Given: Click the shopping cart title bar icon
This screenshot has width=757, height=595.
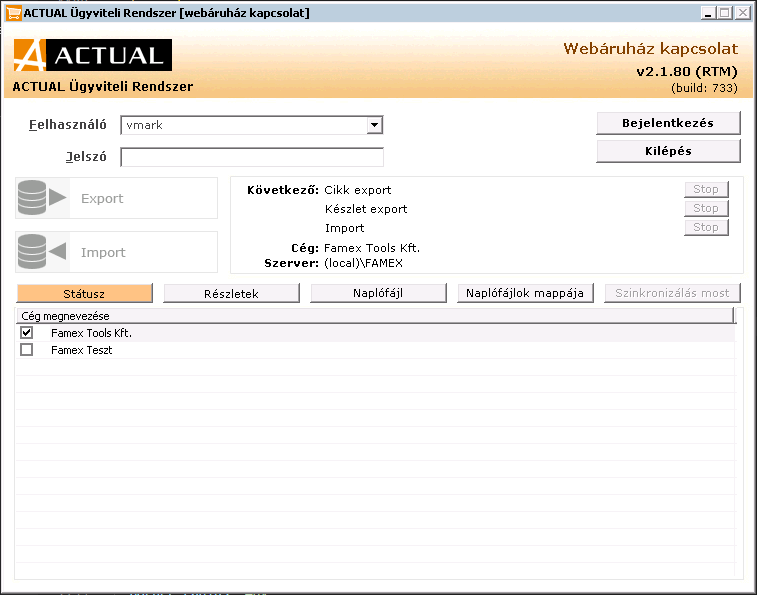Looking at the screenshot, I should (13, 12).
